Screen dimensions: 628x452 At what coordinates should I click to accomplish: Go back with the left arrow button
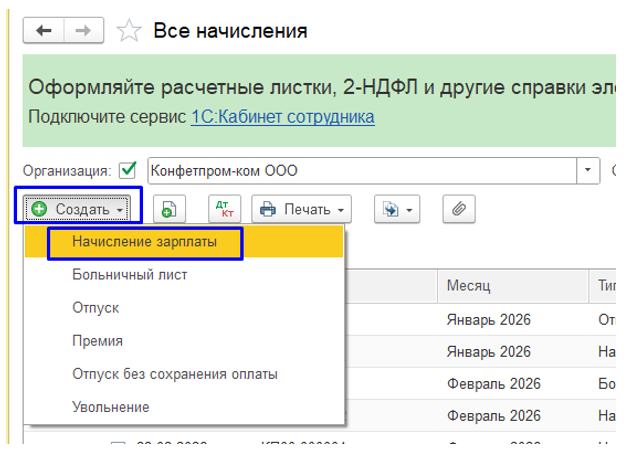click(x=44, y=30)
